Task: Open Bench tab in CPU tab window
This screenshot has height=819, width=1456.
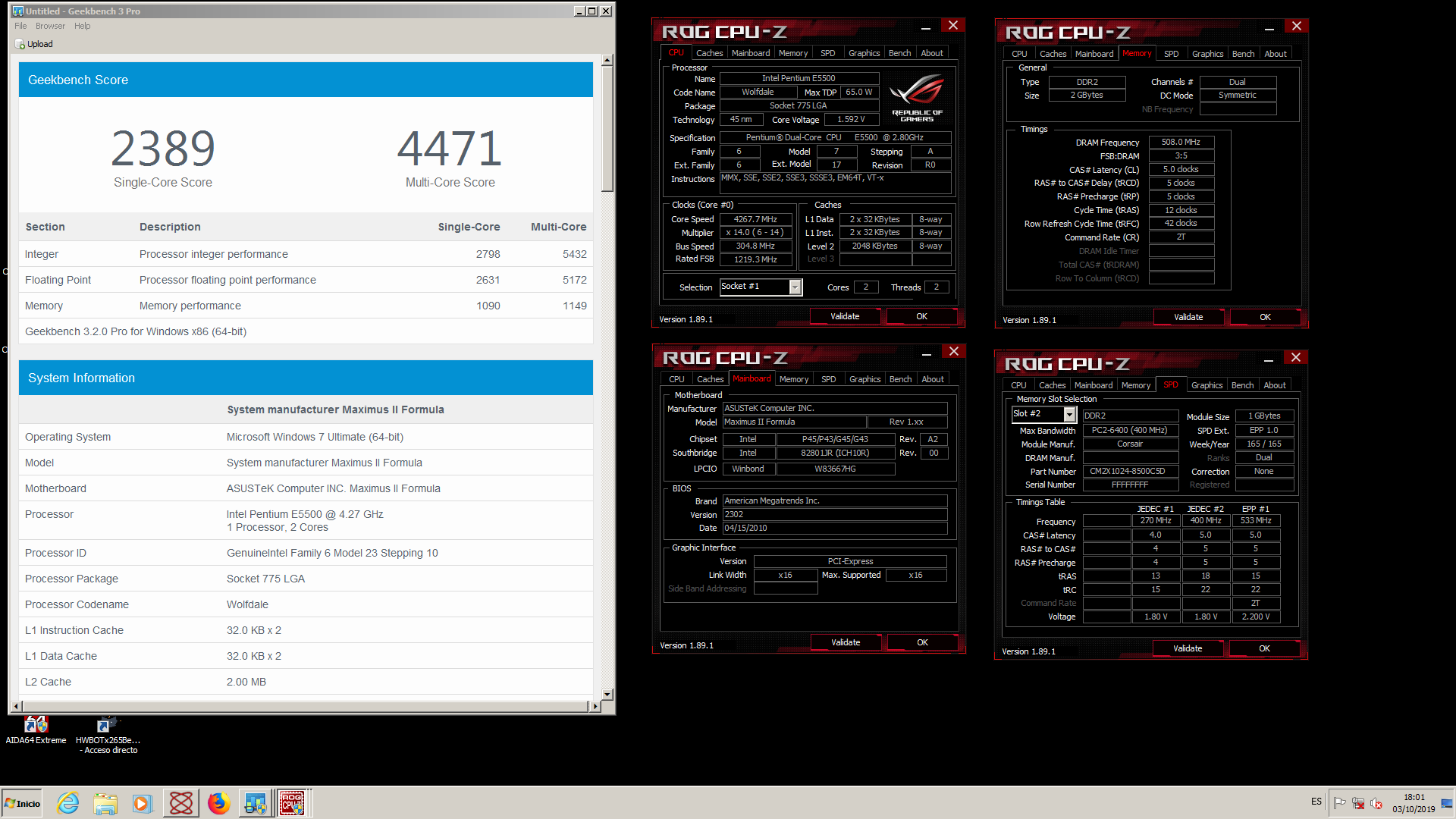Action: [x=899, y=53]
